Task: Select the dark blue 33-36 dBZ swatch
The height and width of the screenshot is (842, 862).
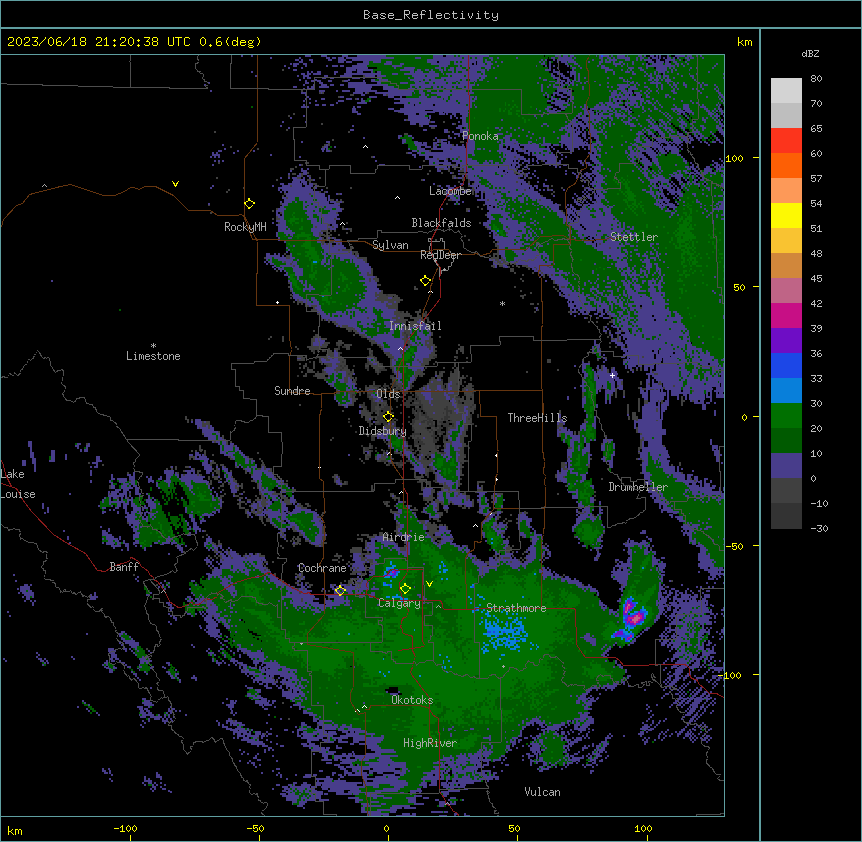Action: pyautogui.click(x=786, y=366)
